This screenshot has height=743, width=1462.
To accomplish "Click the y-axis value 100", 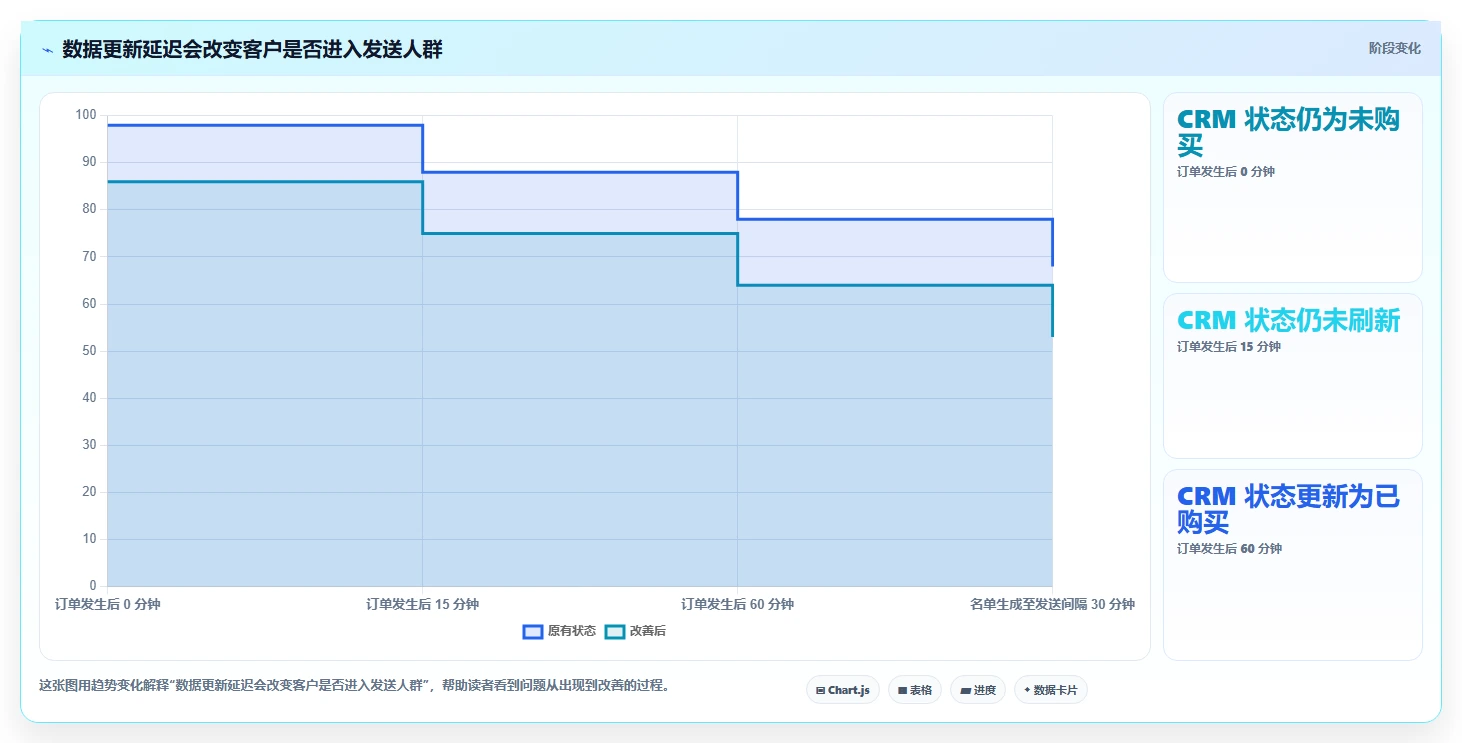I will point(86,115).
